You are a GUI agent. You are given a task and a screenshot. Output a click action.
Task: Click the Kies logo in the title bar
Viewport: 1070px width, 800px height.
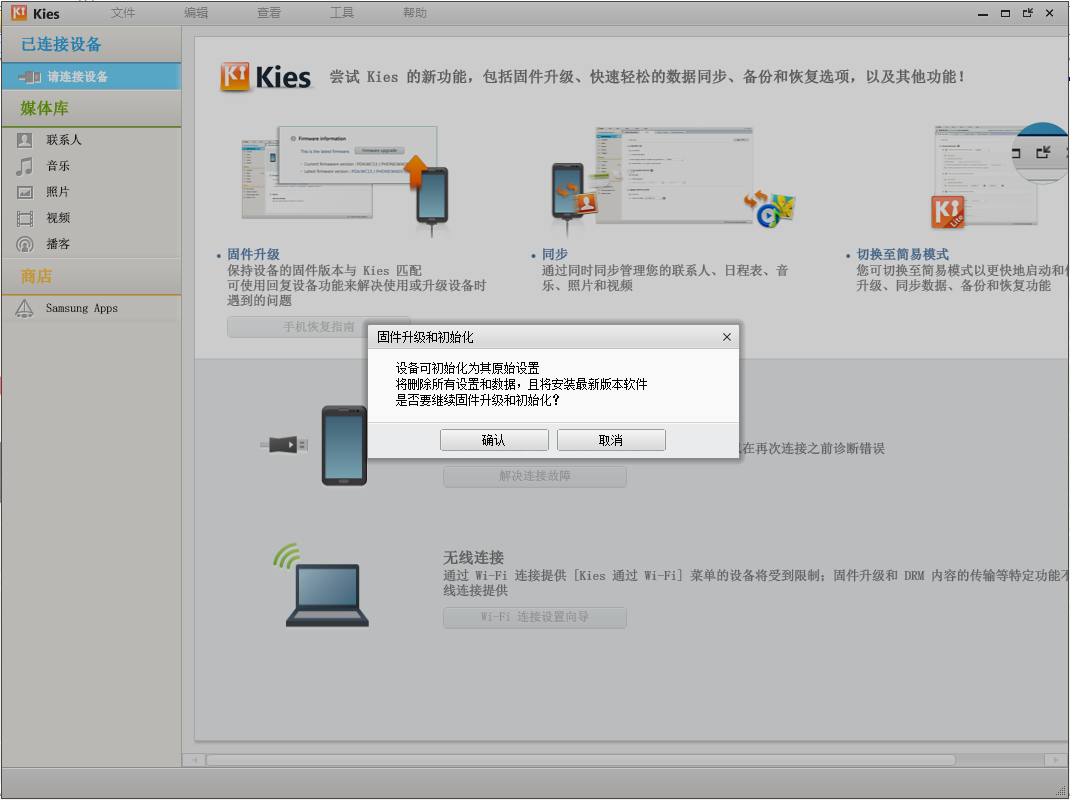[19, 13]
